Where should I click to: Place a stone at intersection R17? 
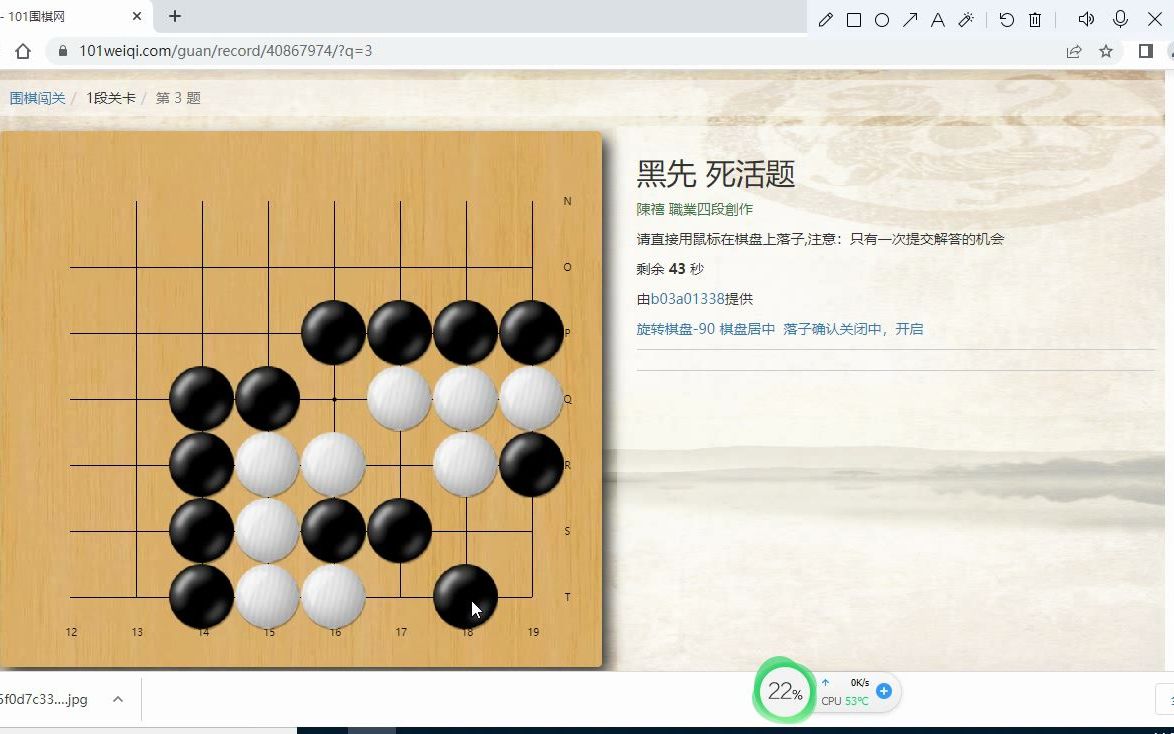click(x=400, y=465)
